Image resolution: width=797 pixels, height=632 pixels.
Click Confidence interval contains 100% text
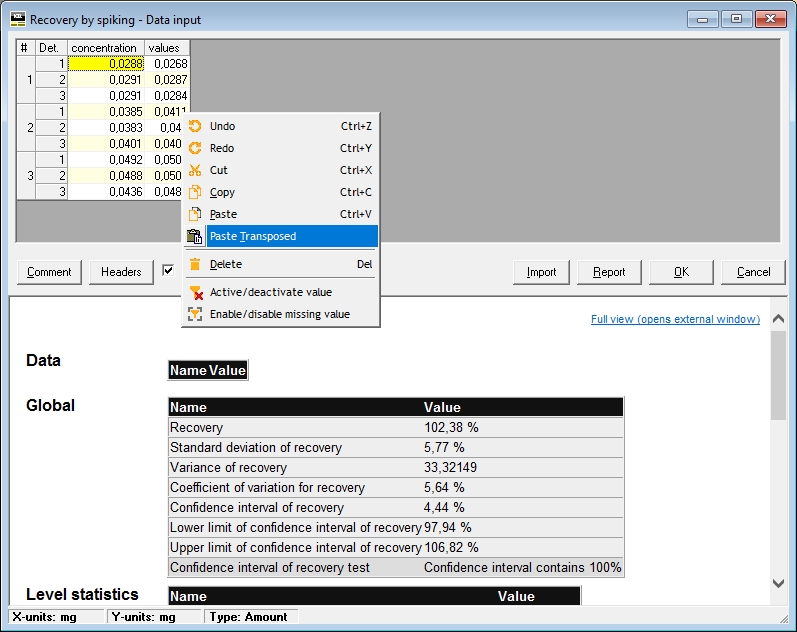(x=523, y=568)
